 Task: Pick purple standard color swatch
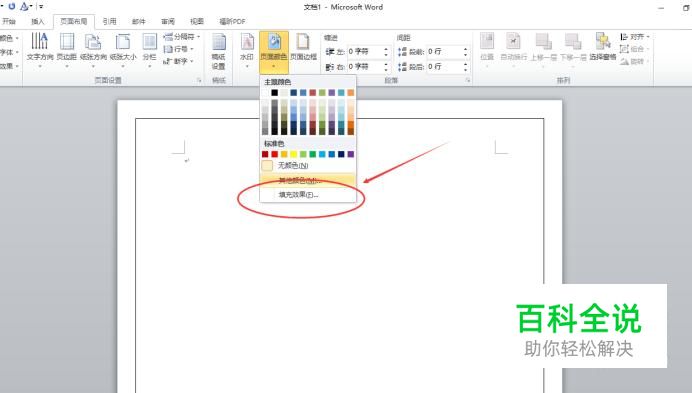[350, 154]
